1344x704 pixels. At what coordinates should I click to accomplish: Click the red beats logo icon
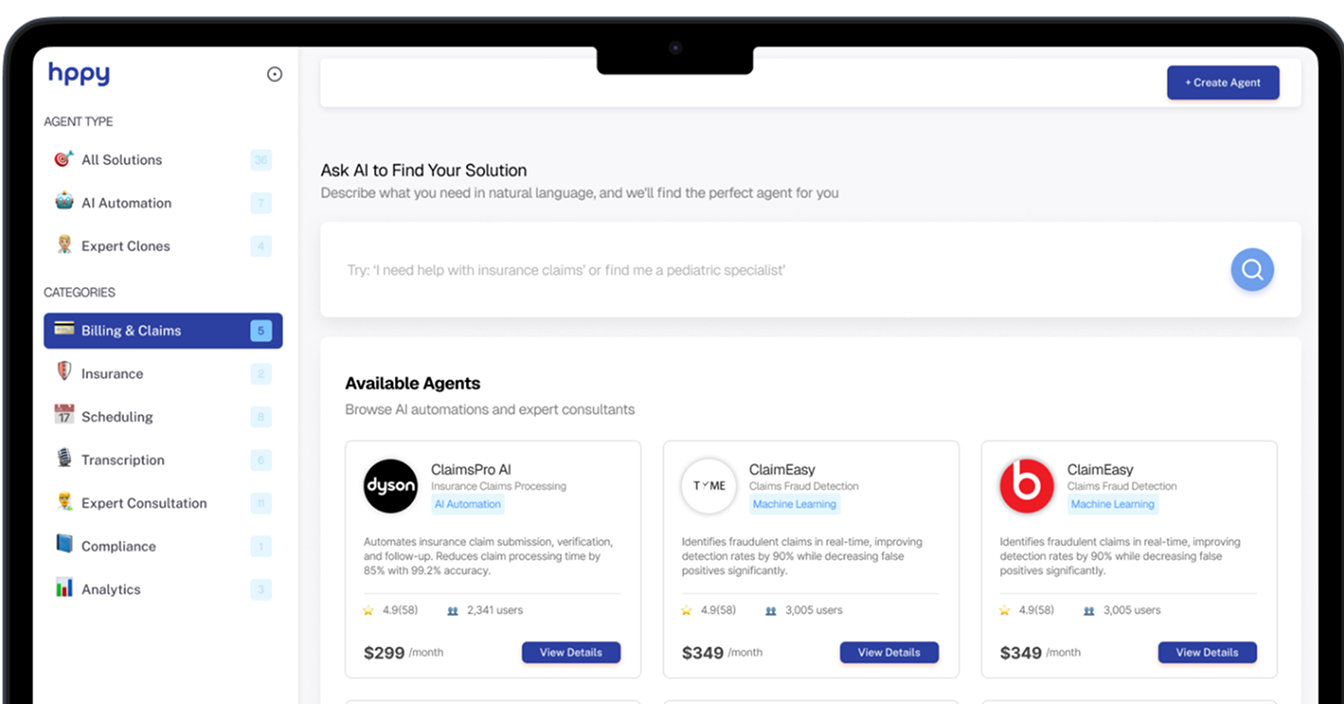1026,486
